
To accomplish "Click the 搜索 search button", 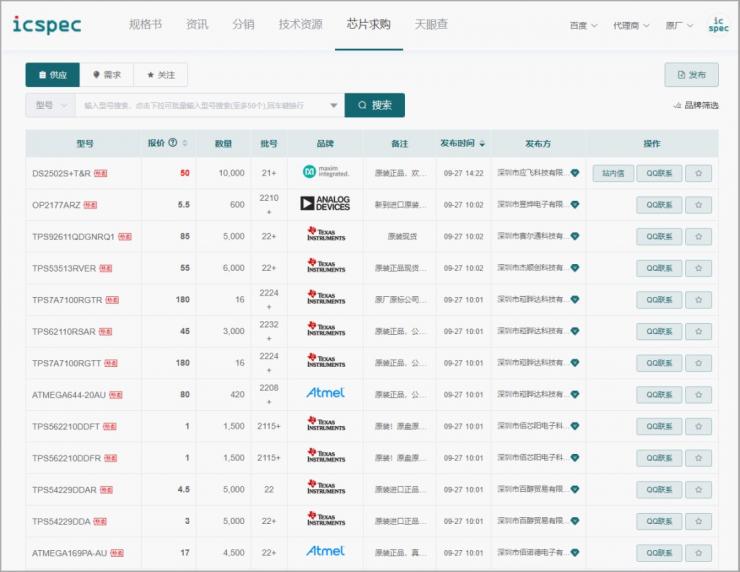I will pyautogui.click(x=375, y=105).
